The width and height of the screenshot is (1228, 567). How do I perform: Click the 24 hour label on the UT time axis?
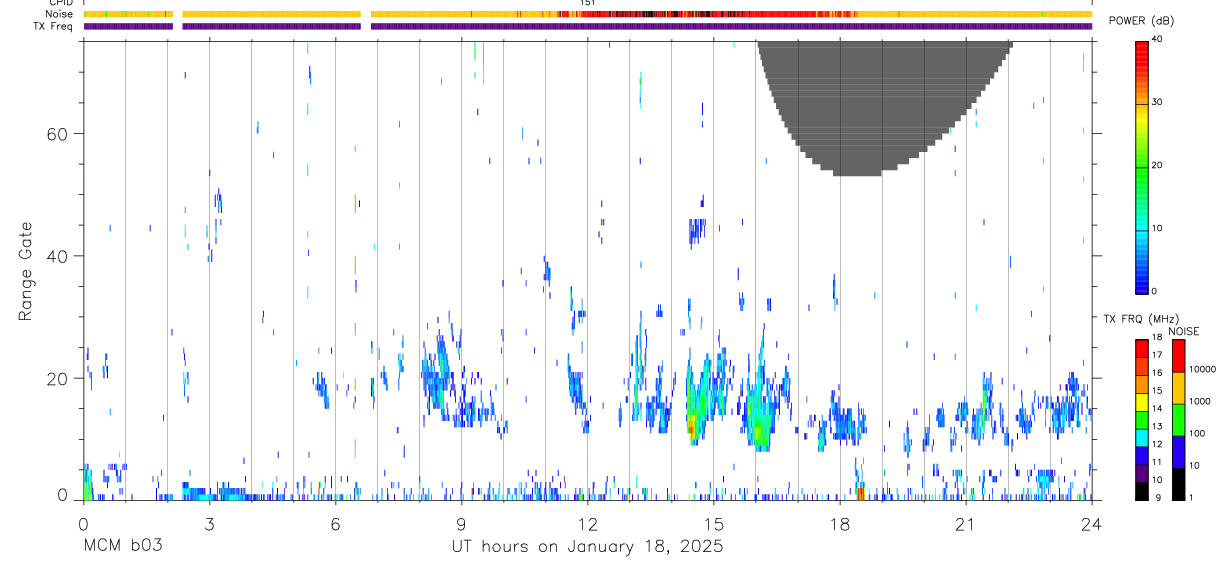tap(1092, 523)
